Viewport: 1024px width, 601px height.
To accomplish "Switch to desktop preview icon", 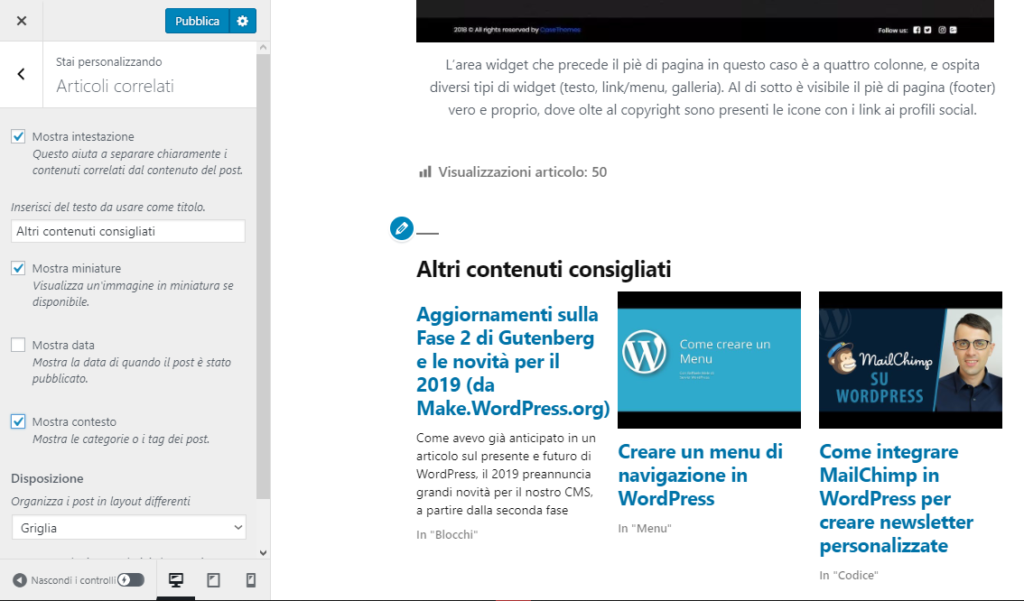I will (x=176, y=580).
